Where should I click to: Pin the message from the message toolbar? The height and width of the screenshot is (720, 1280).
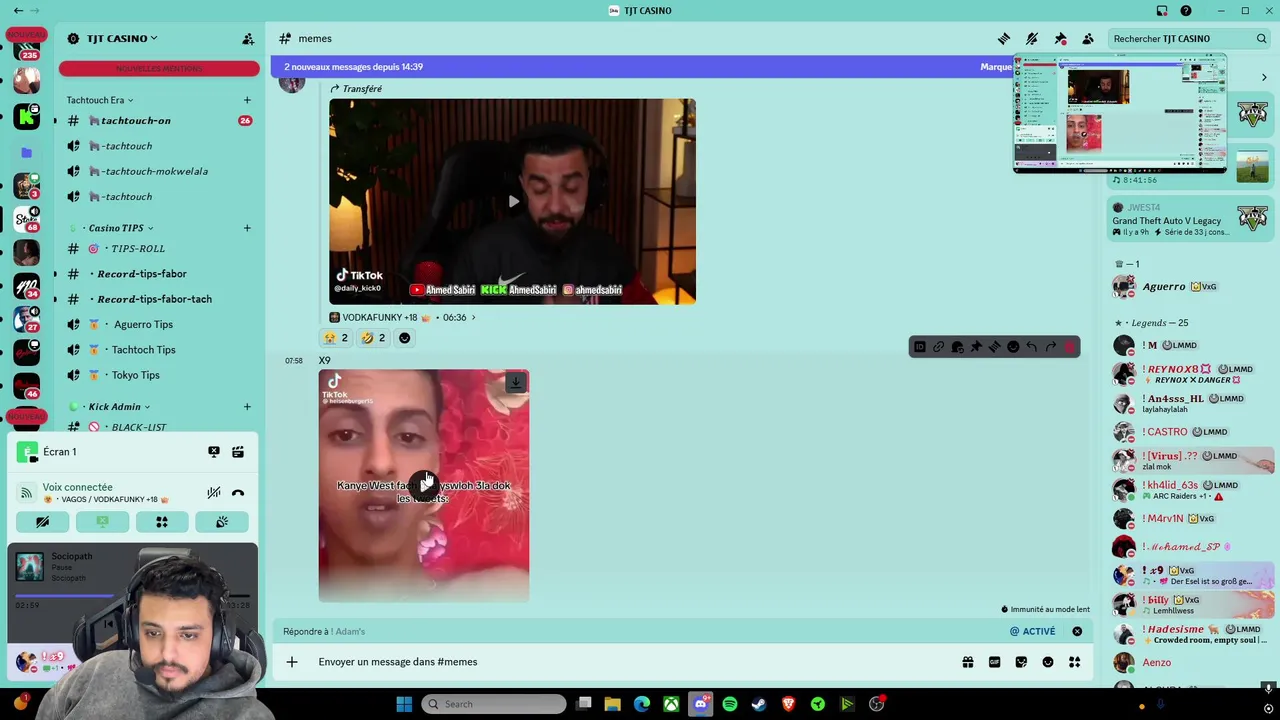pos(976,347)
